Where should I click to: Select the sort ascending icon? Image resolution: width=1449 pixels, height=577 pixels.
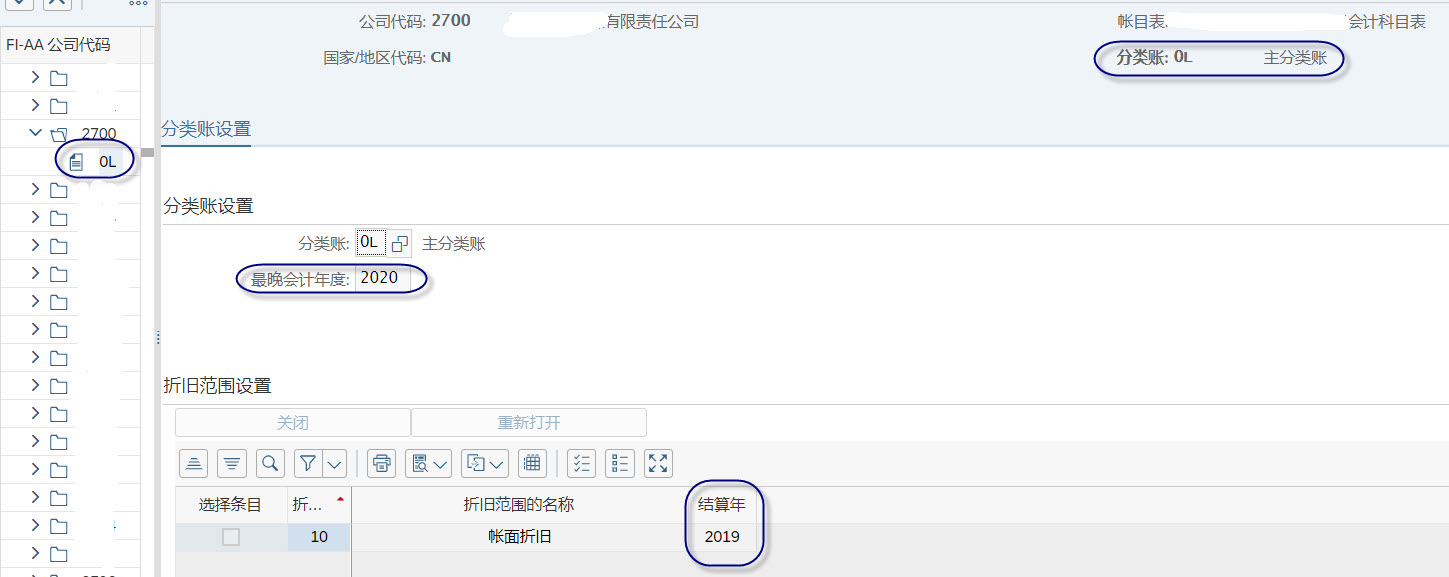coord(193,463)
